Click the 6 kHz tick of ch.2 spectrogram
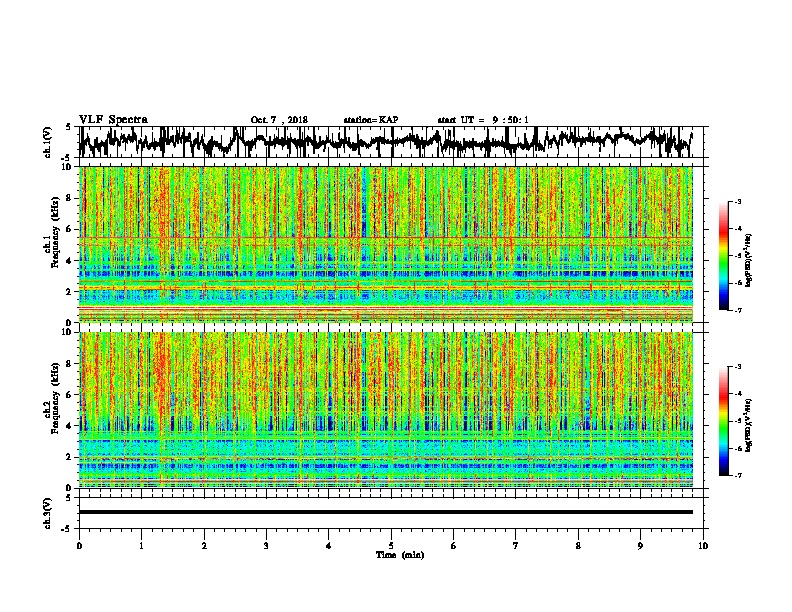Viewport: 792px width, 612px height. [x=70, y=395]
